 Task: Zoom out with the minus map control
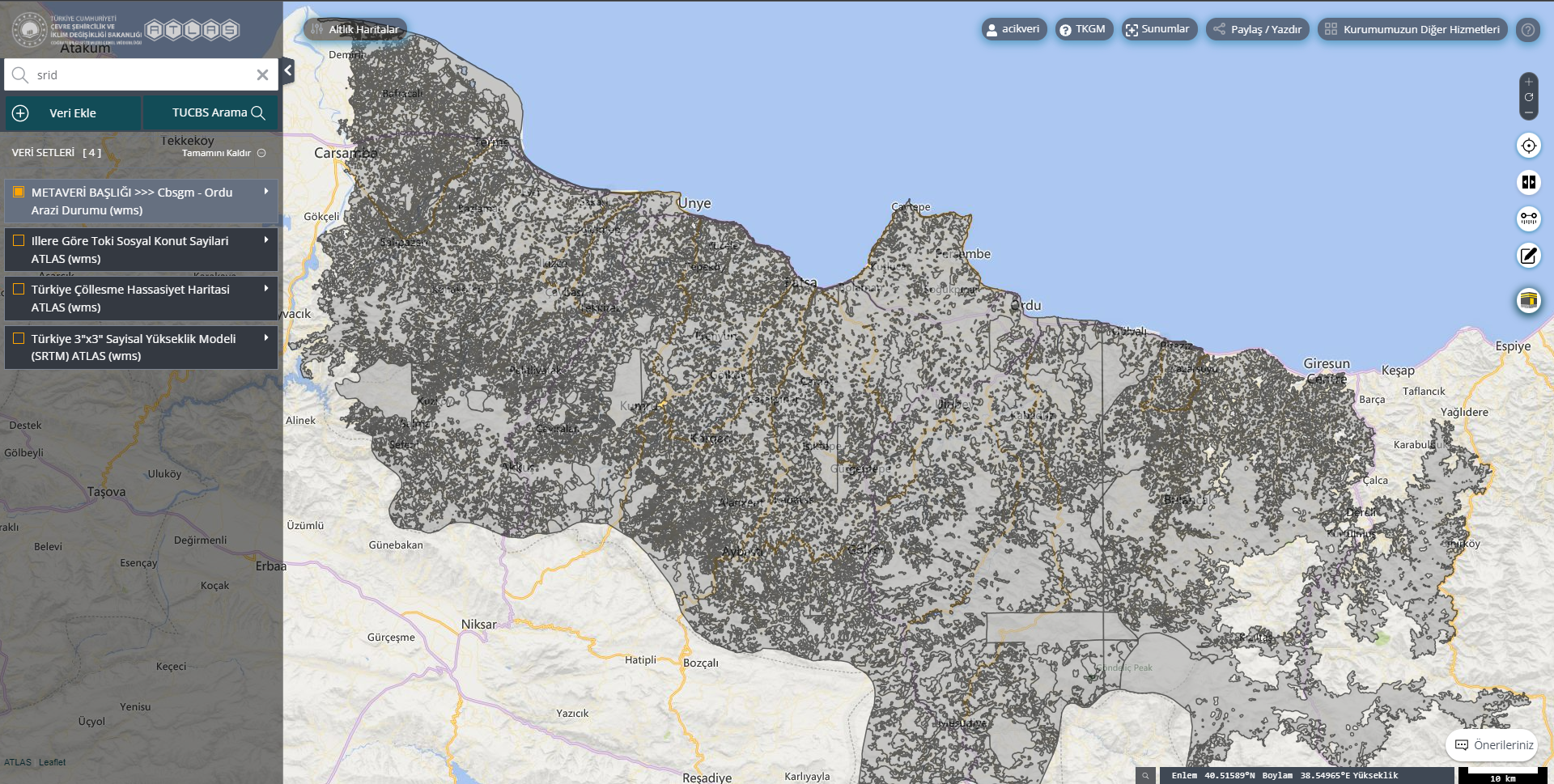[x=1528, y=112]
